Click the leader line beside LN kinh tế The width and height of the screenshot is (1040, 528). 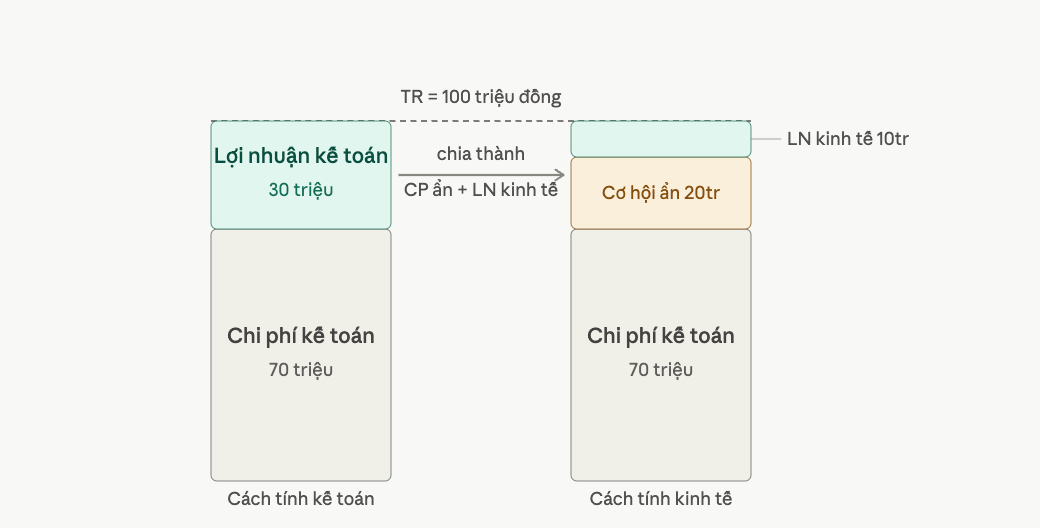tap(766, 139)
